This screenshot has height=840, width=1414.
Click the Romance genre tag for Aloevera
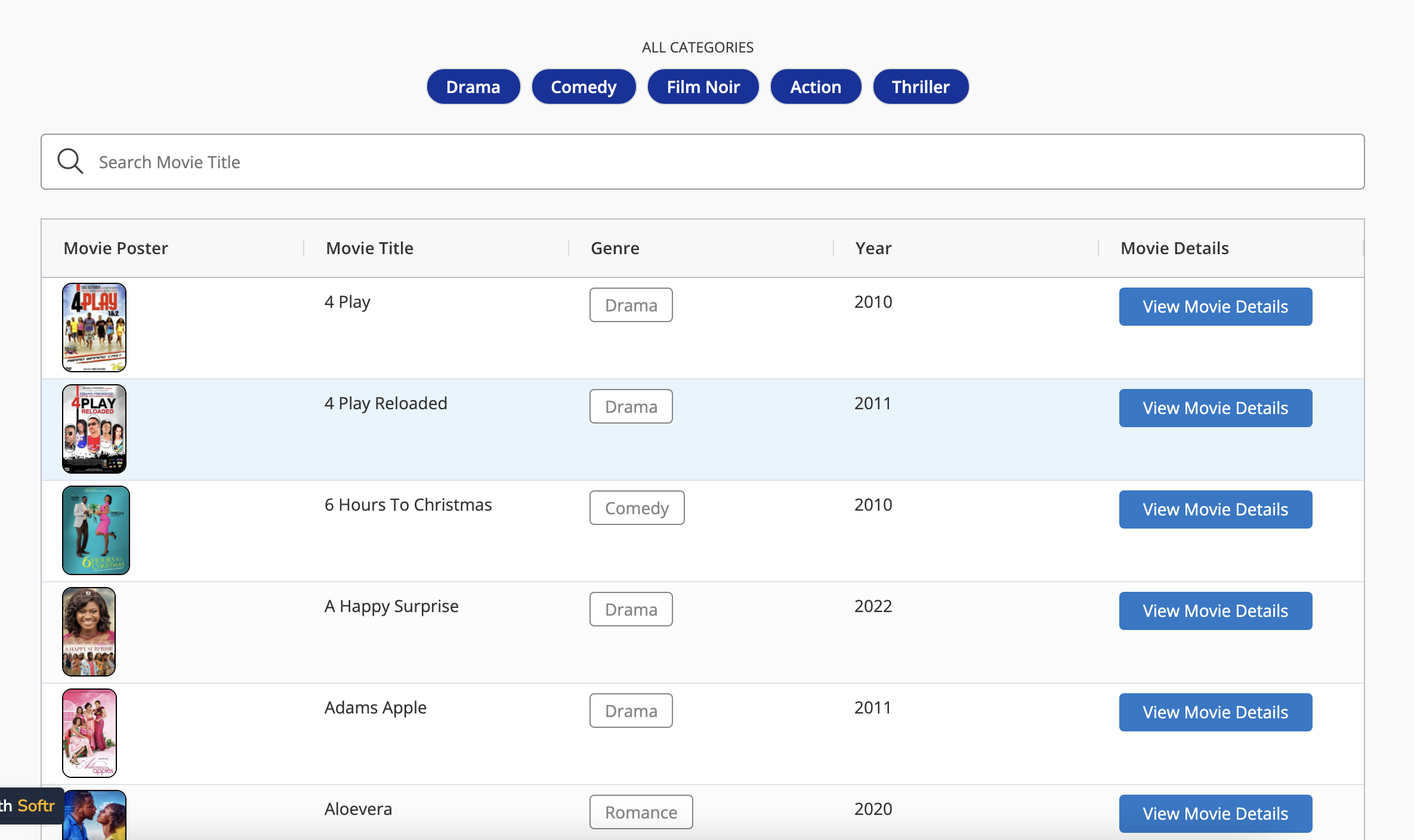click(x=641, y=812)
